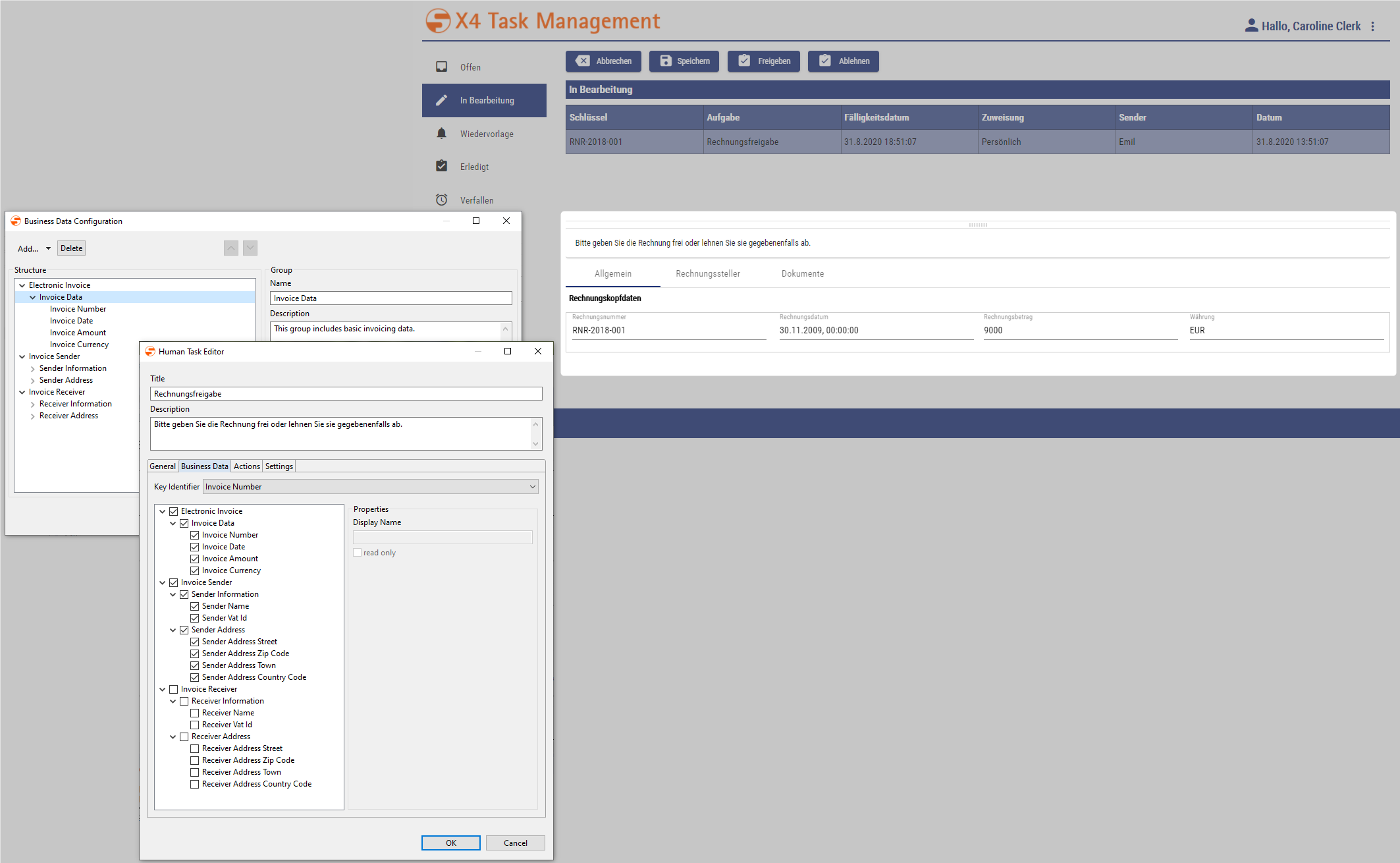
Task: Uncheck the Invoice Amount checkbox
Action: [x=195, y=558]
